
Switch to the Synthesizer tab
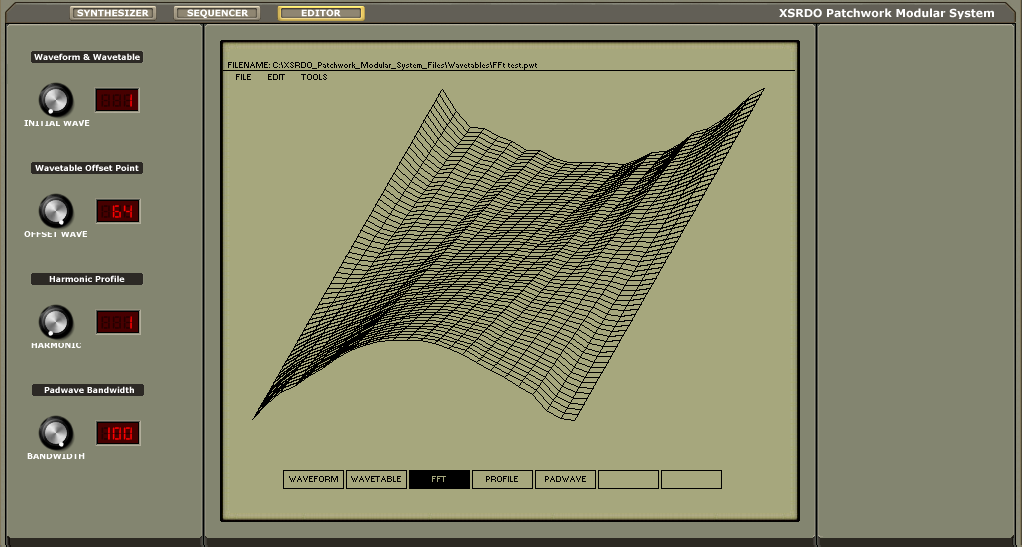113,13
